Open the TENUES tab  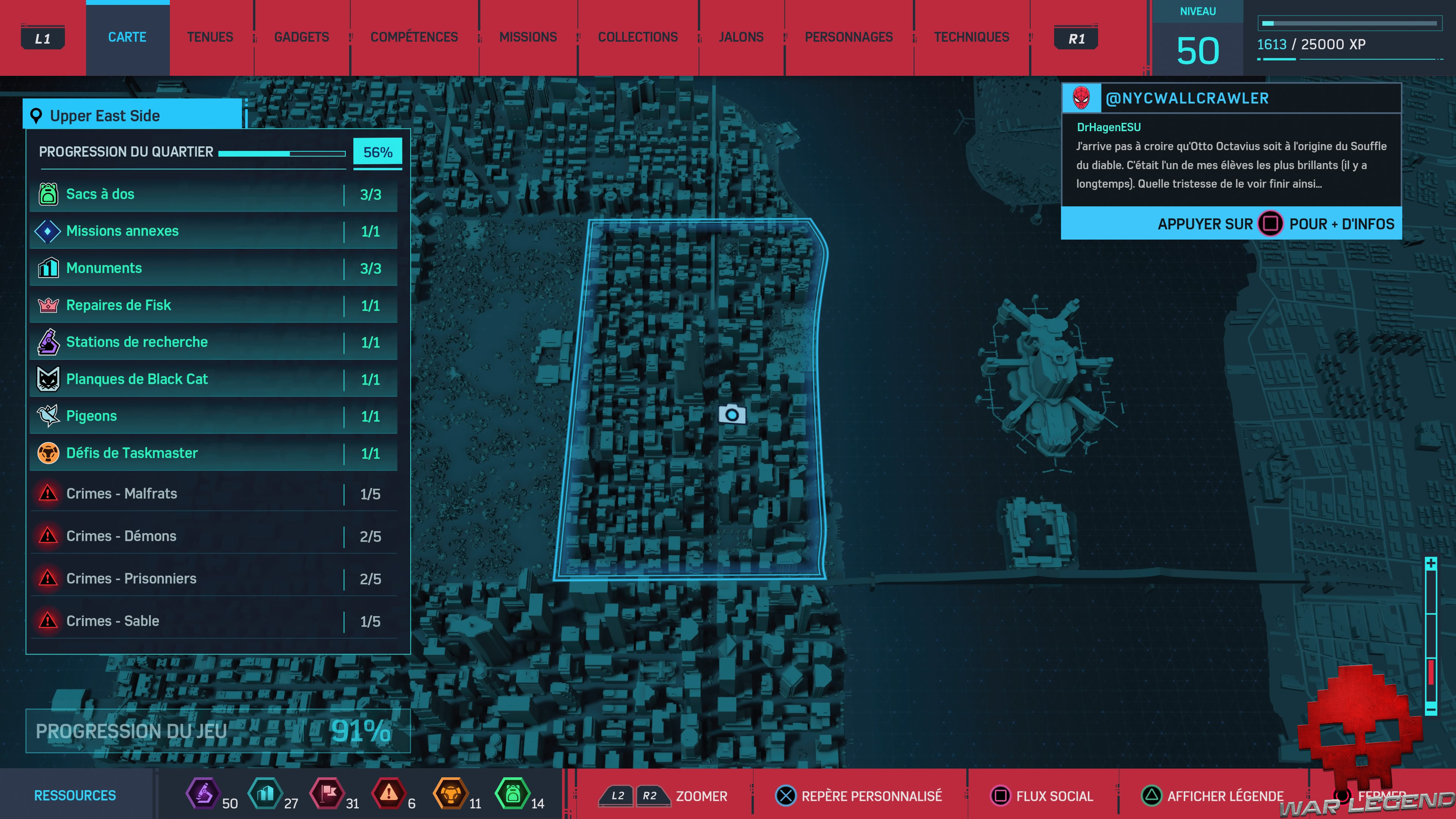pyautogui.click(x=210, y=37)
